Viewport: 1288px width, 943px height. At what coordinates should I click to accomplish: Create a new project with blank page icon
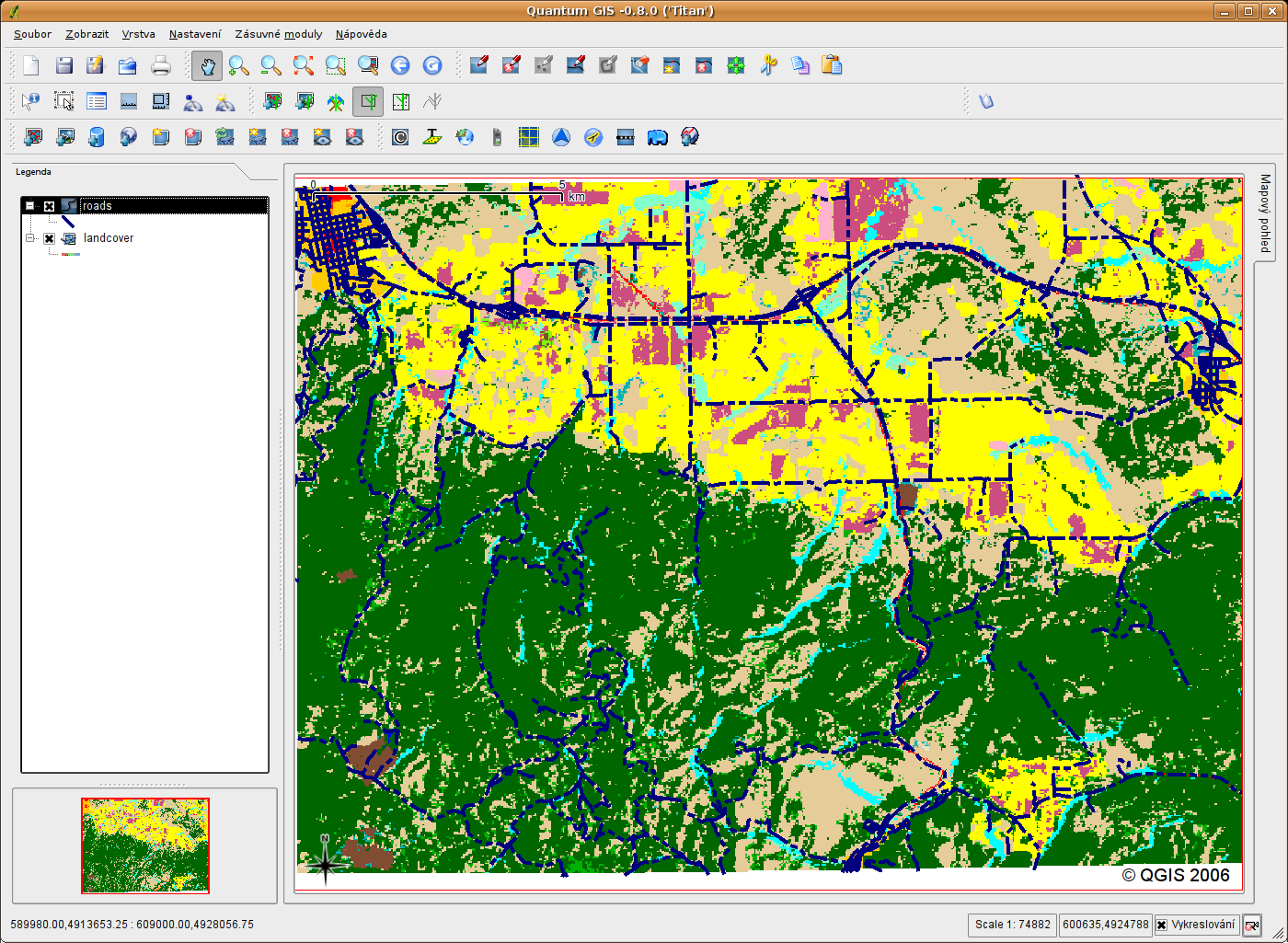(31, 65)
